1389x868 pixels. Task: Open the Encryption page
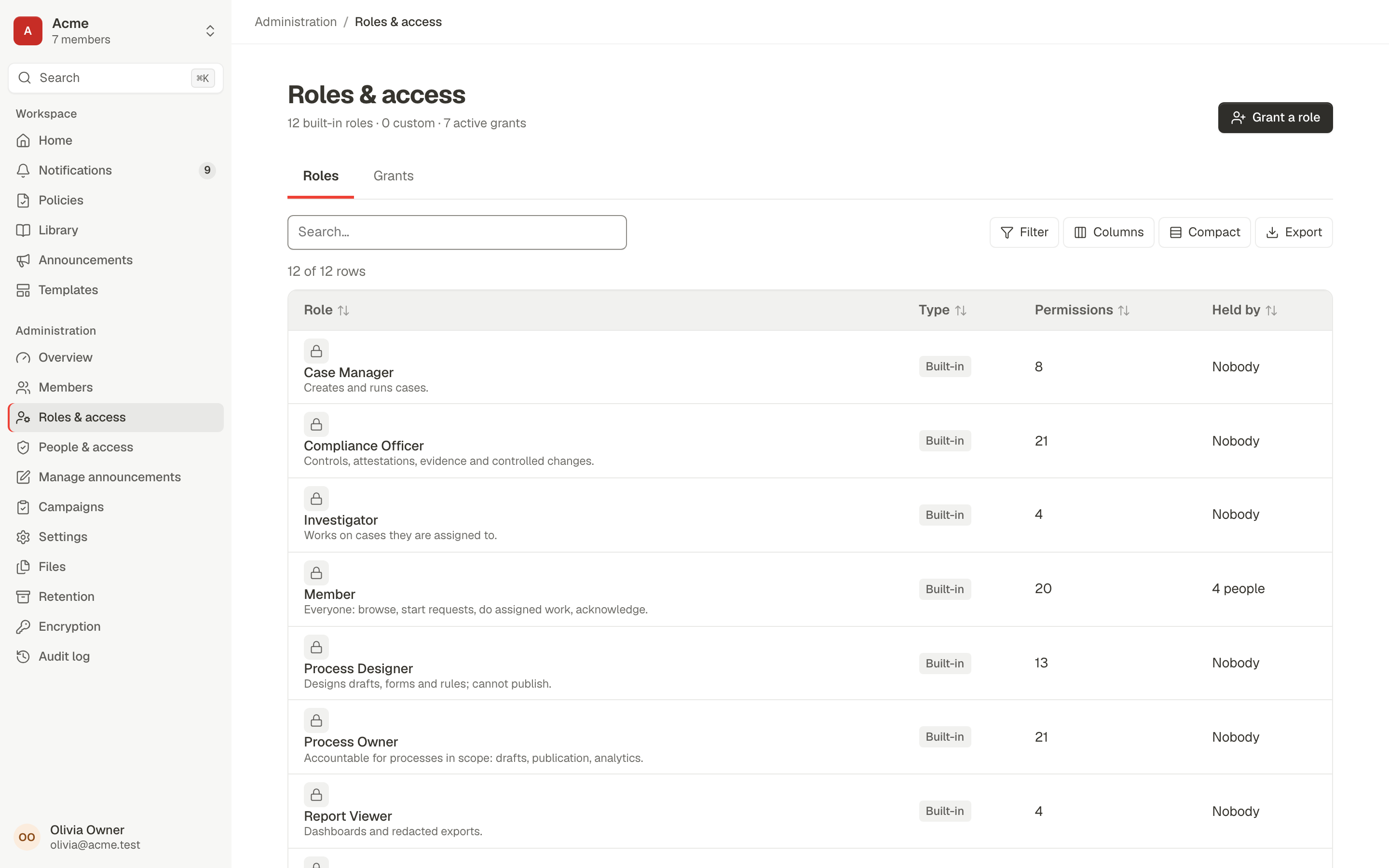tap(115, 626)
